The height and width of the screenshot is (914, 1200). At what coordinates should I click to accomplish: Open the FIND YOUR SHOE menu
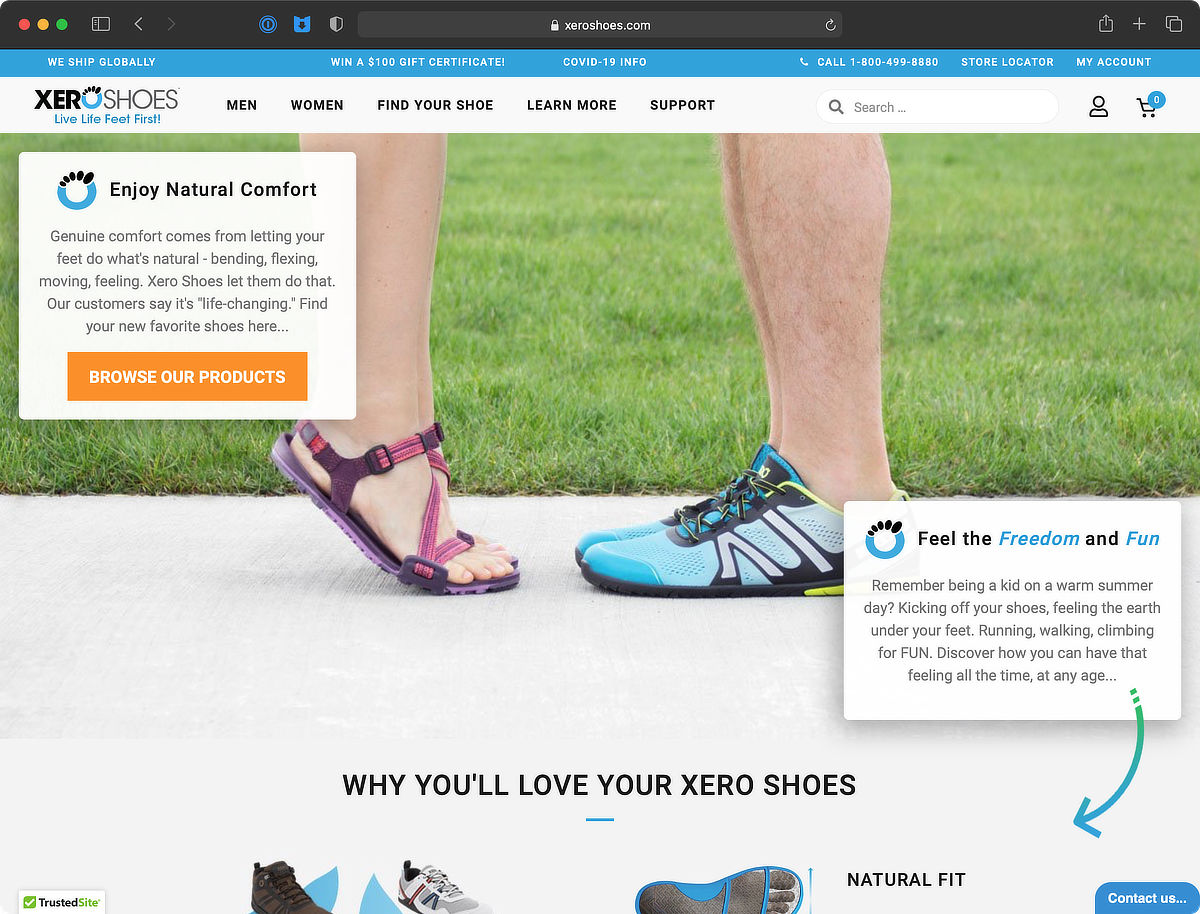tap(435, 105)
